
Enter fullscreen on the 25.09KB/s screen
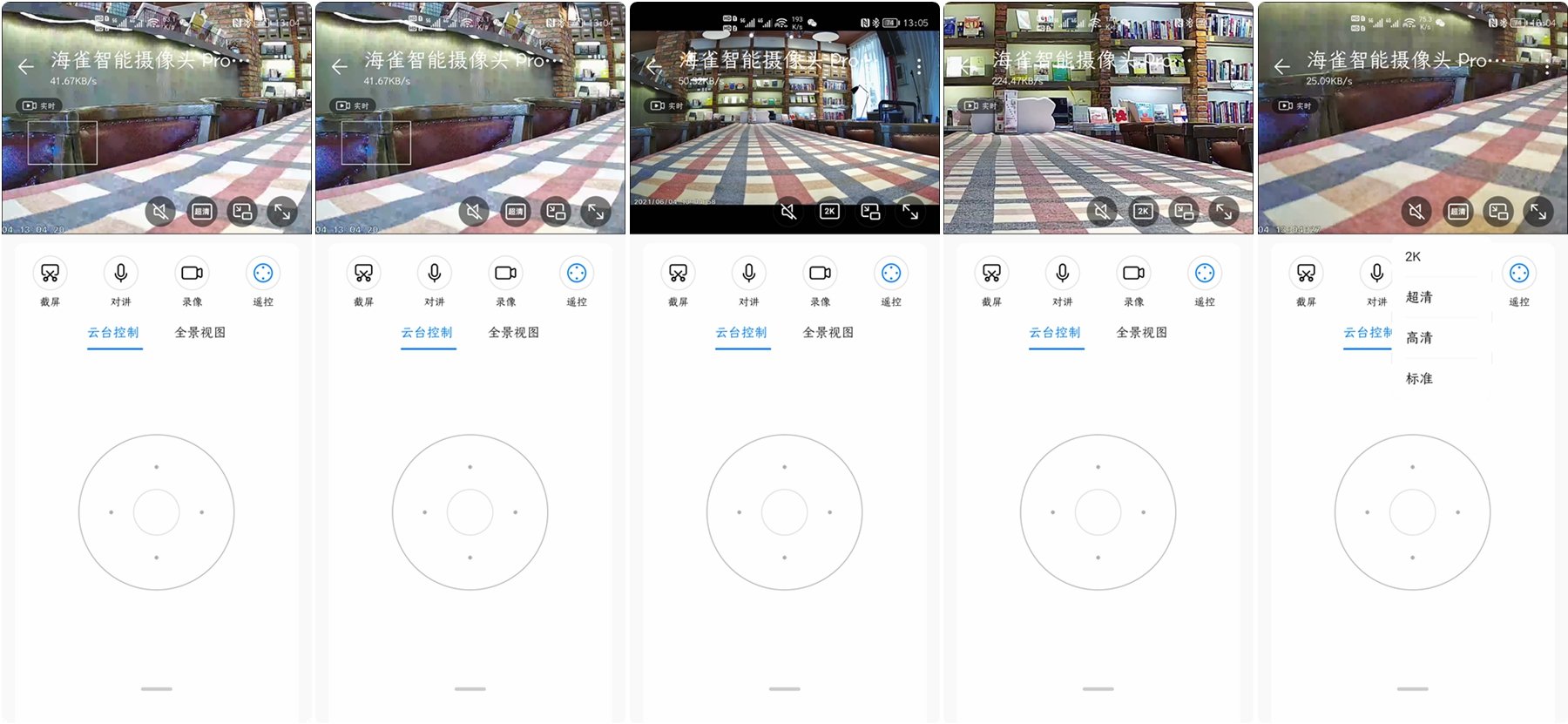(x=1538, y=212)
